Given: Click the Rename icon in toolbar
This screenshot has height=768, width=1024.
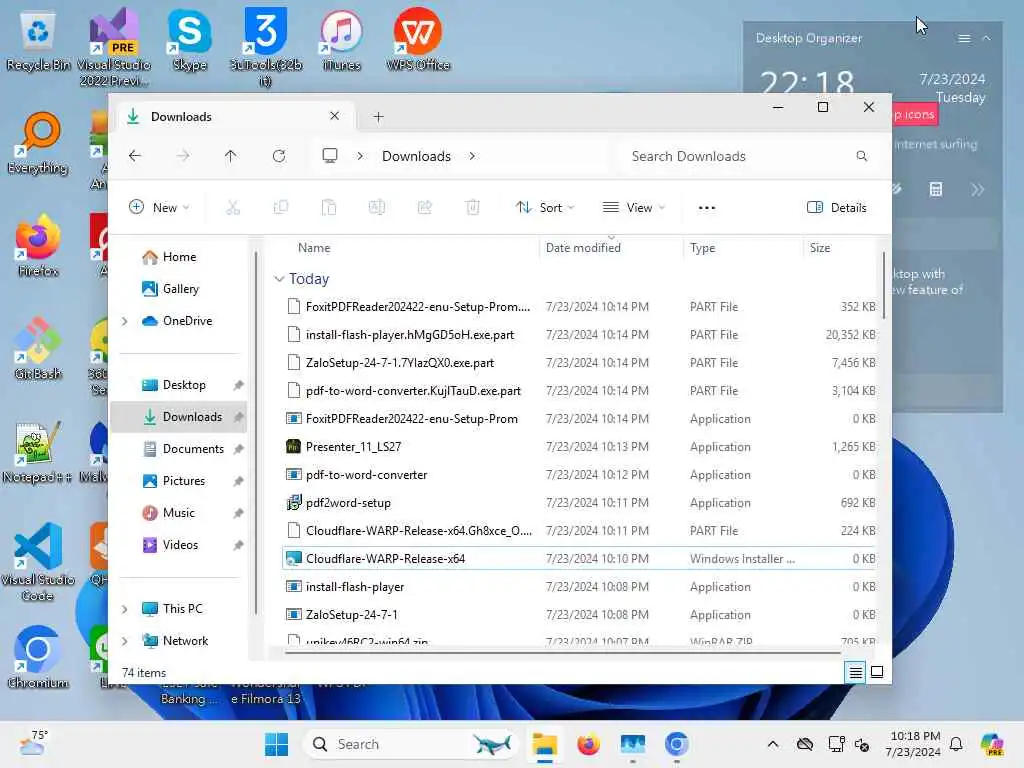Looking at the screenshot, I should point(377,208).
